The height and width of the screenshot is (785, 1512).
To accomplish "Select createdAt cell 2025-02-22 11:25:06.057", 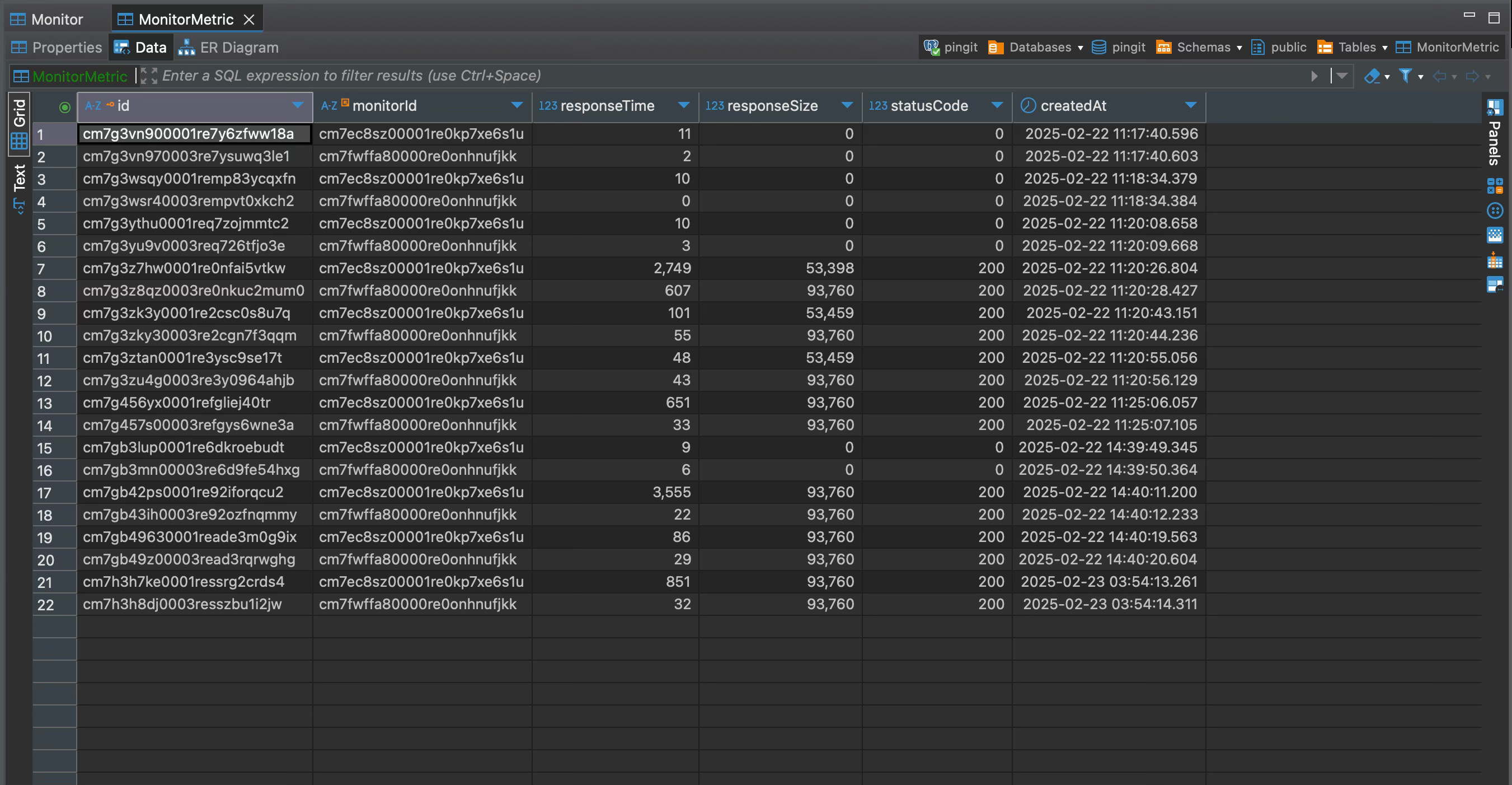I will (1109, 403).
